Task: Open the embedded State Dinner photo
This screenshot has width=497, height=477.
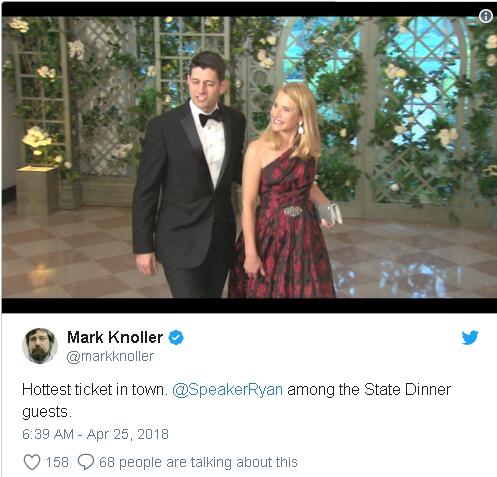Action: 249,157
